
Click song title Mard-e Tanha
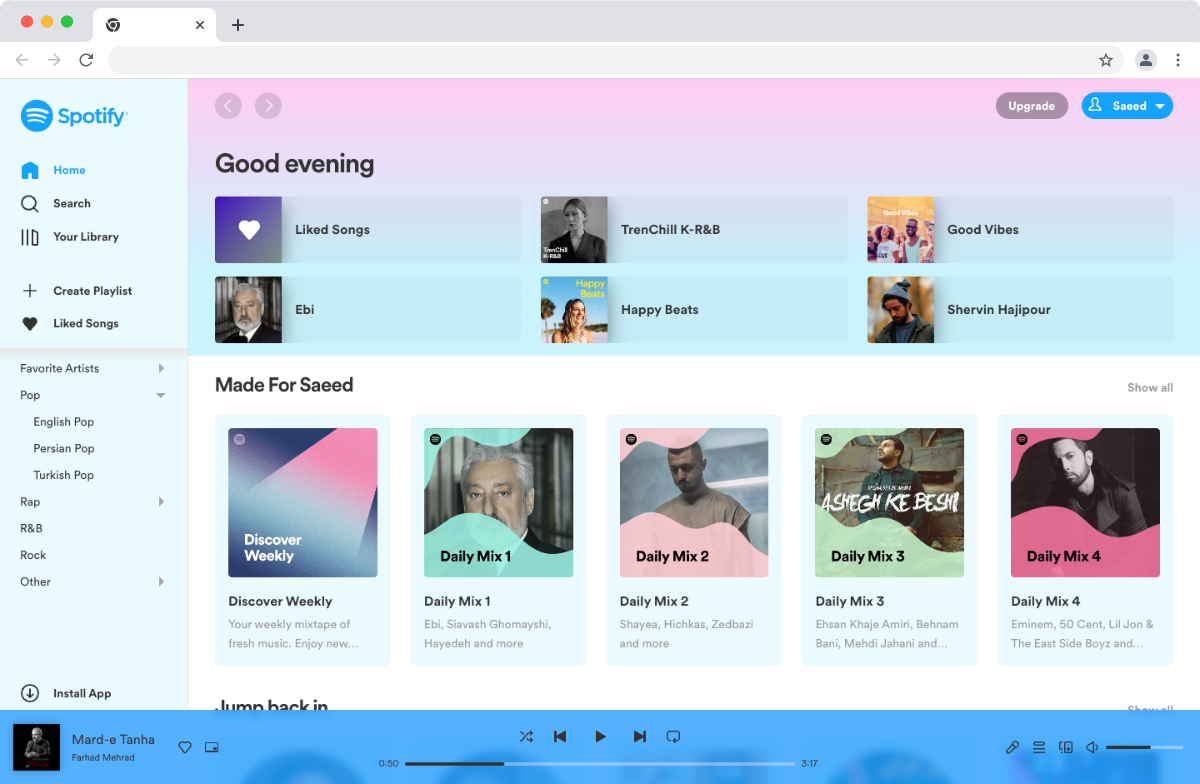coord(113,739)
